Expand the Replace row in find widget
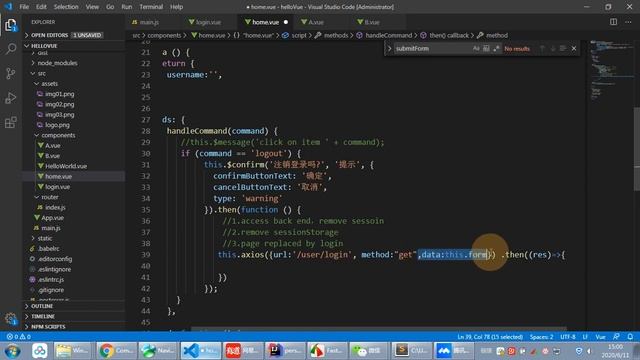The height and width of the screenshot is (360, 640). (x=389, y=49)
